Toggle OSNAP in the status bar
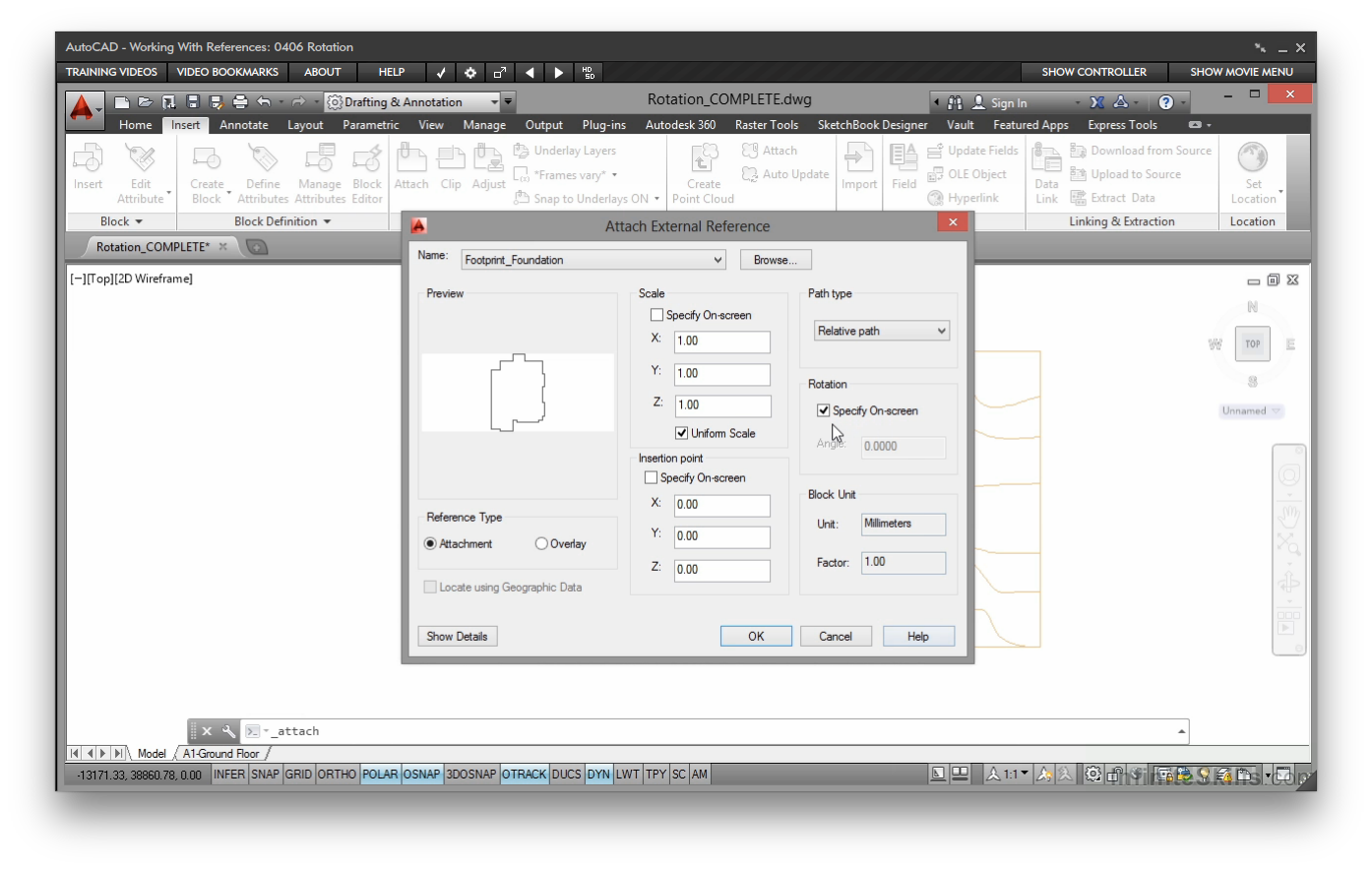 [x=421, y=775]
